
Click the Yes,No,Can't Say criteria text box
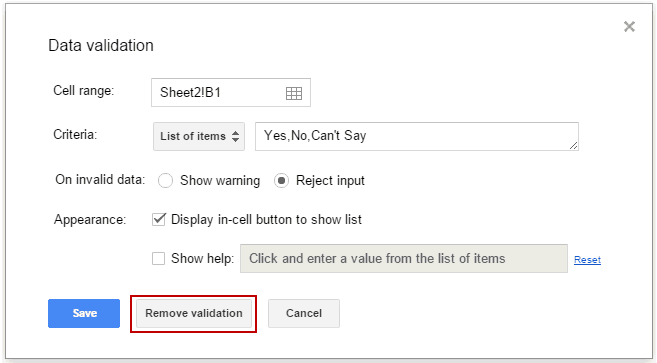point(417,136)
